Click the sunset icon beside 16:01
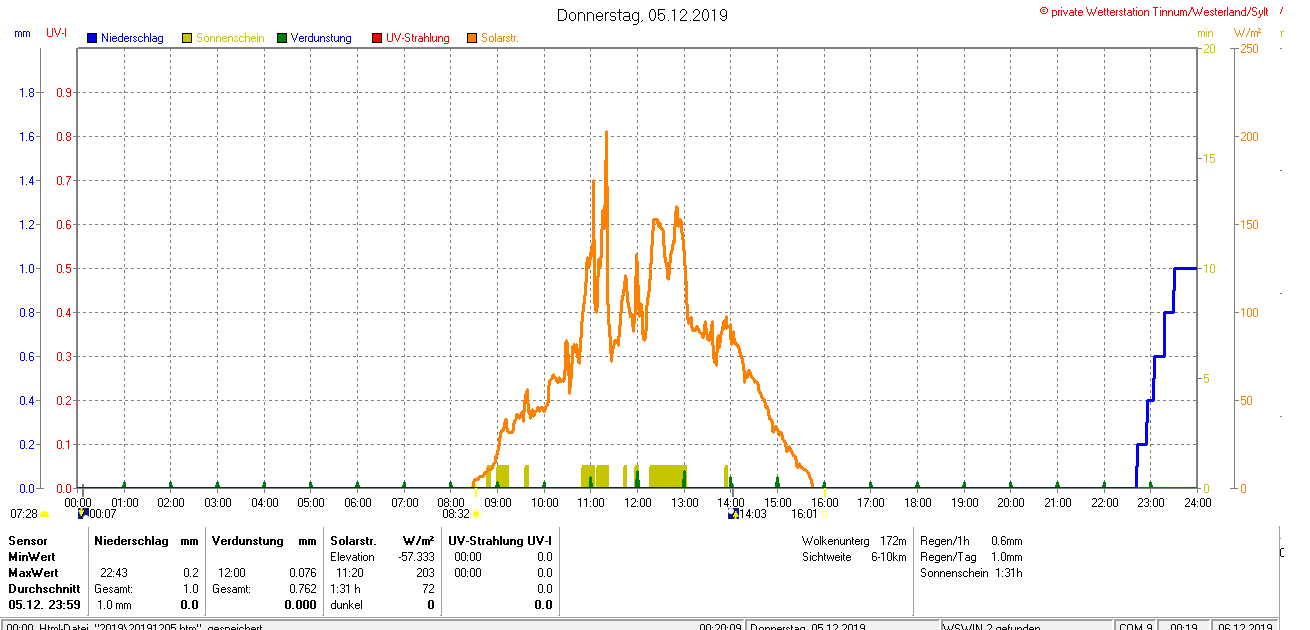Image resolution: width=1310 pixels, height=630 pixels. [825, 514]
